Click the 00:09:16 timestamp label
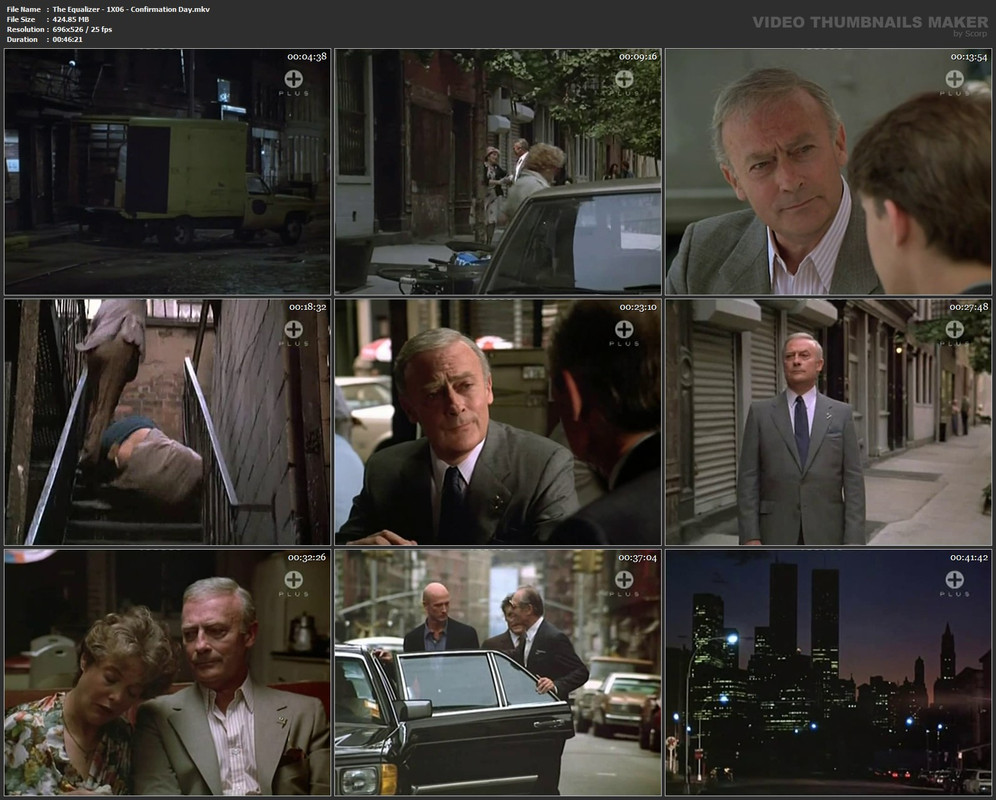This screenshot has width=996, height=800. pos(638,57)
